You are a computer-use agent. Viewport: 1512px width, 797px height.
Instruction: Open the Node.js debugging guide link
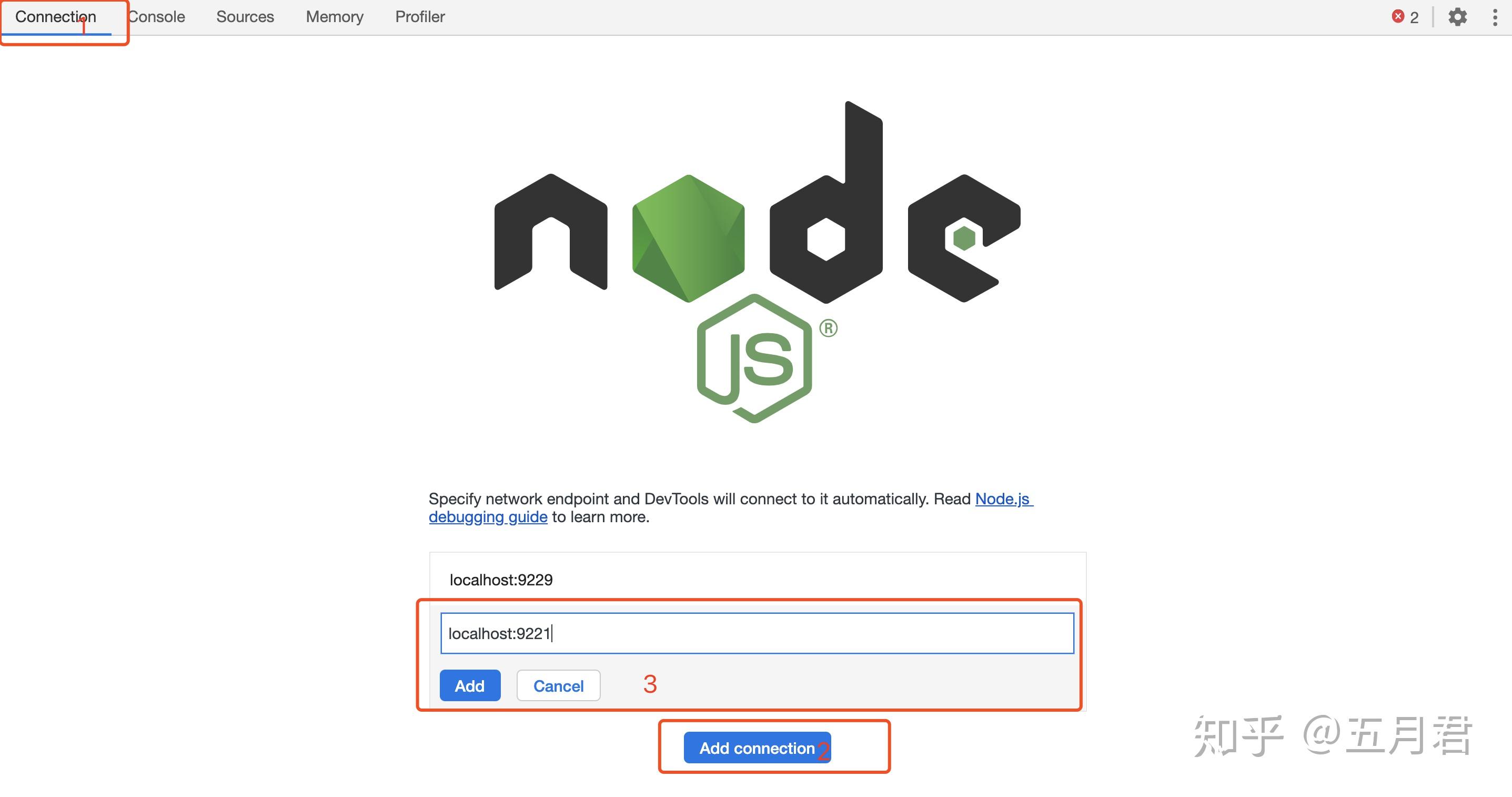click(x=488, y=517)
